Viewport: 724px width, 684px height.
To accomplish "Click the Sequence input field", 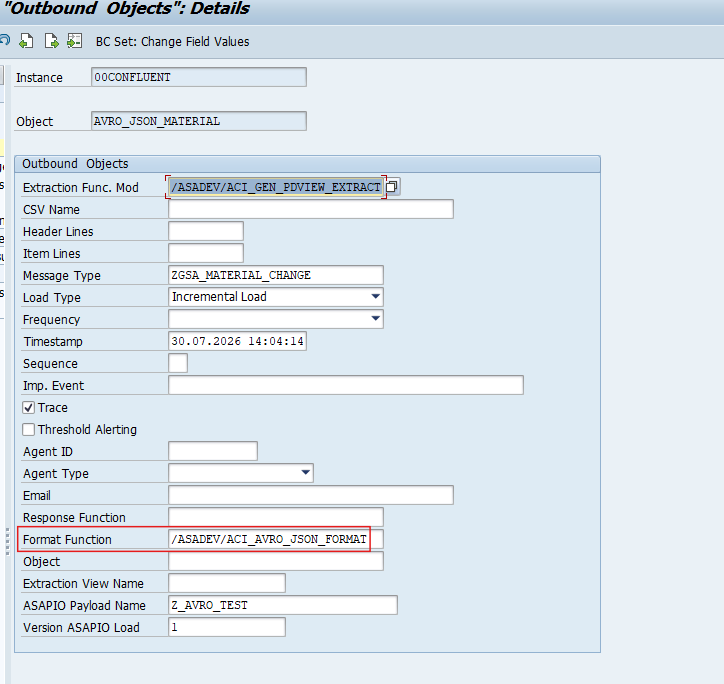I will 178,363.
